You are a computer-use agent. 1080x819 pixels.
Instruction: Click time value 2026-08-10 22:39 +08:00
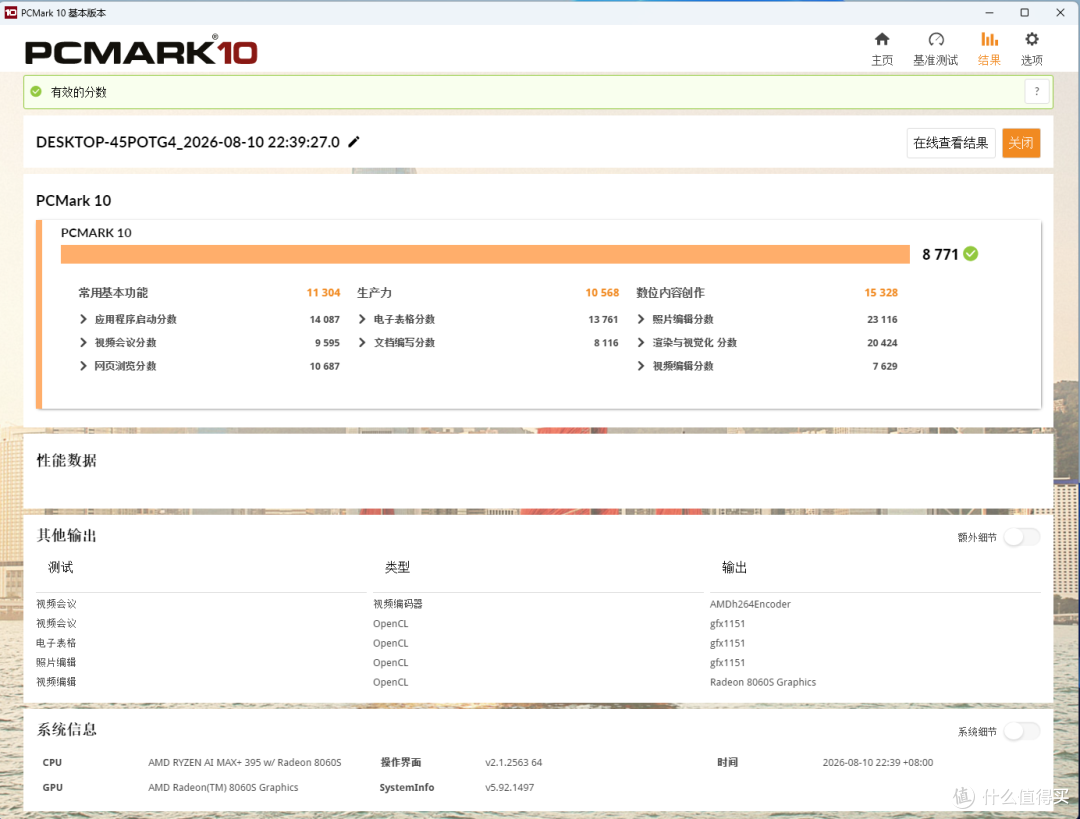pos(878,763)
